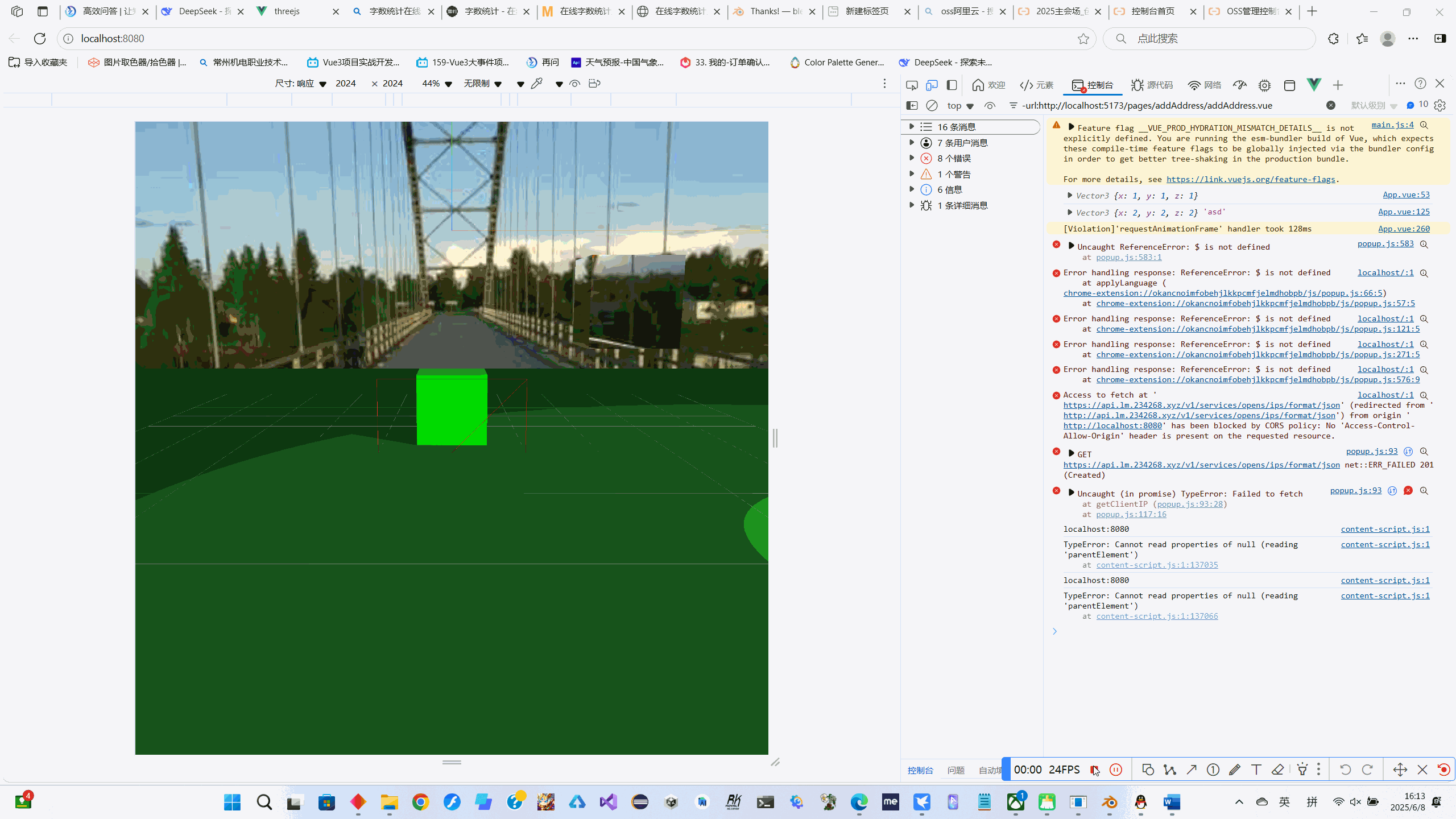Screen dimensions: 1456x819
Task: Open the Vue devtools tab icon
Action: pyautogui.click(x=1314, y=85)
